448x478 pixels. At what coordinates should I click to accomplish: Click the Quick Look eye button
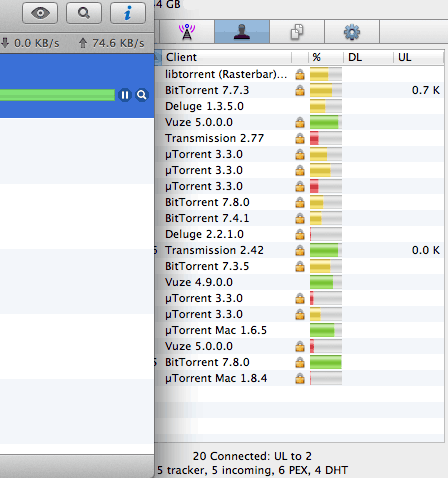pos(40,13)
